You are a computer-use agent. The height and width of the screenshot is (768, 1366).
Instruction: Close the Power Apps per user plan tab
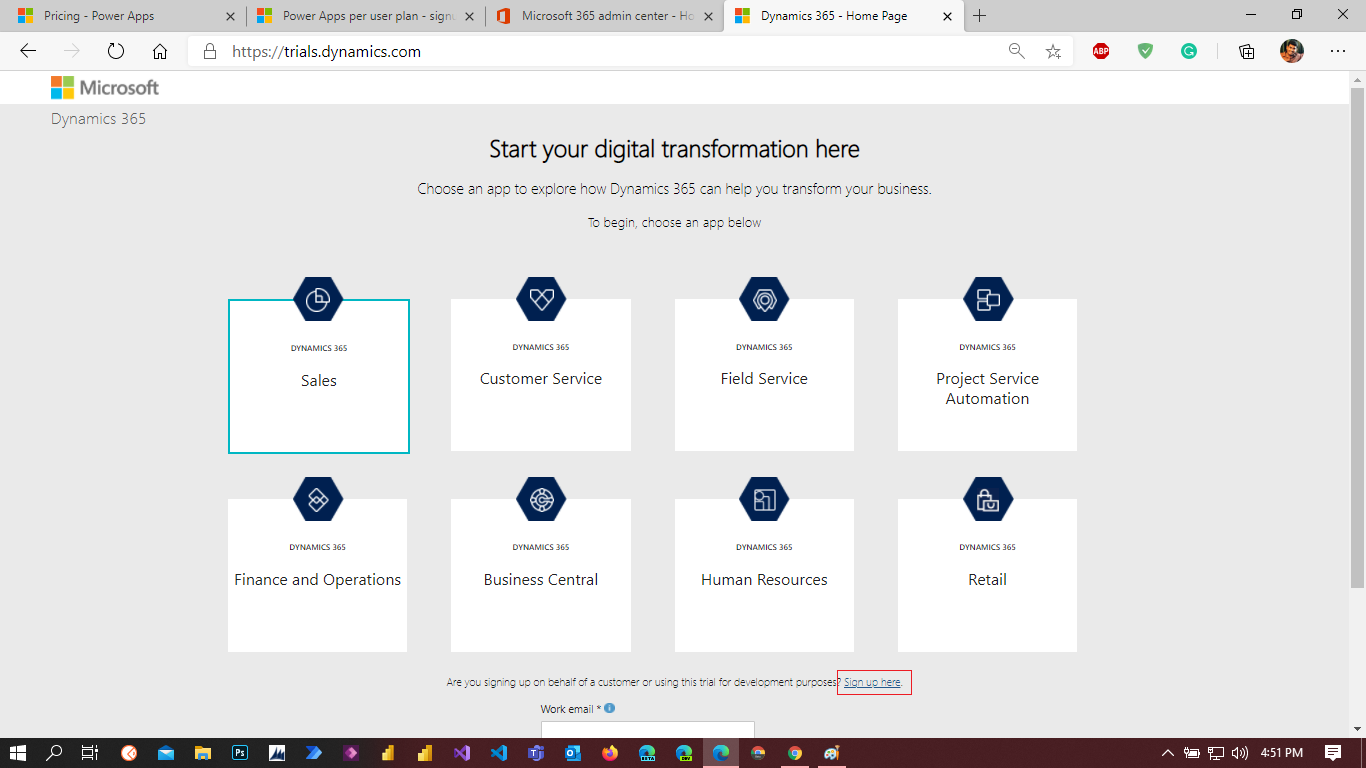pyautogui.click(x=469, y=16)
